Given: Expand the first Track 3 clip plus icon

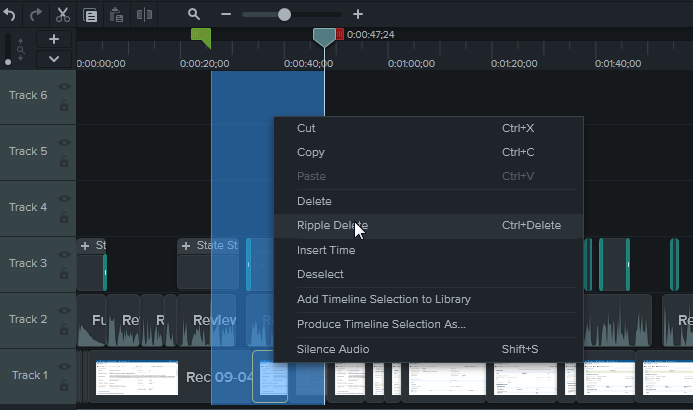Looking at the screenshot, I should (85, 246).
